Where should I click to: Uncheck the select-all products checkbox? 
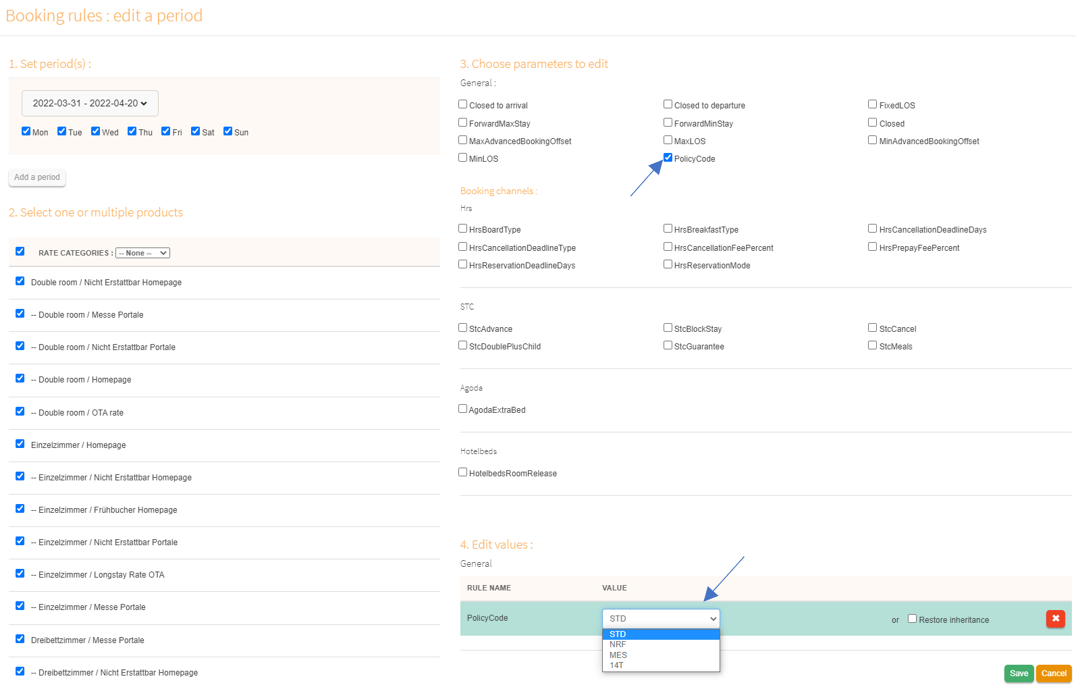20,252
